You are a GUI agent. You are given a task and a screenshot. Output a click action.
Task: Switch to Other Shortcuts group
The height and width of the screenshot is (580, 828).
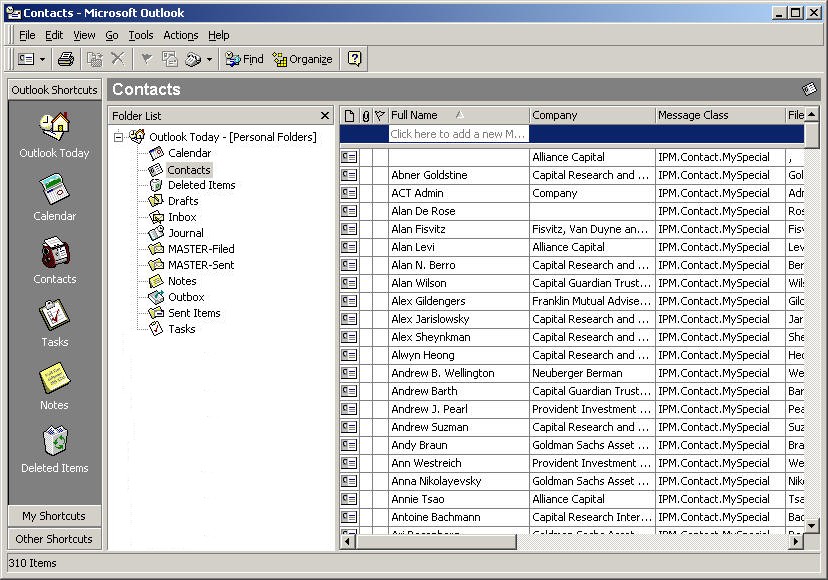[55, 539]
